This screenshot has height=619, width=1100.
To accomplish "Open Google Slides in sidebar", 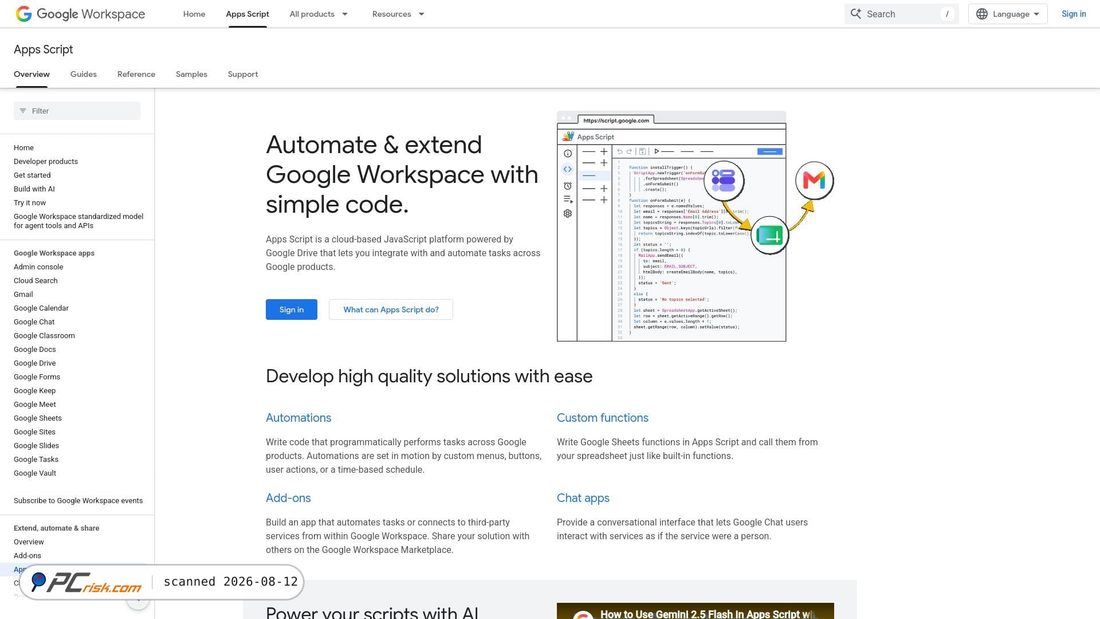I will (36, 446).
